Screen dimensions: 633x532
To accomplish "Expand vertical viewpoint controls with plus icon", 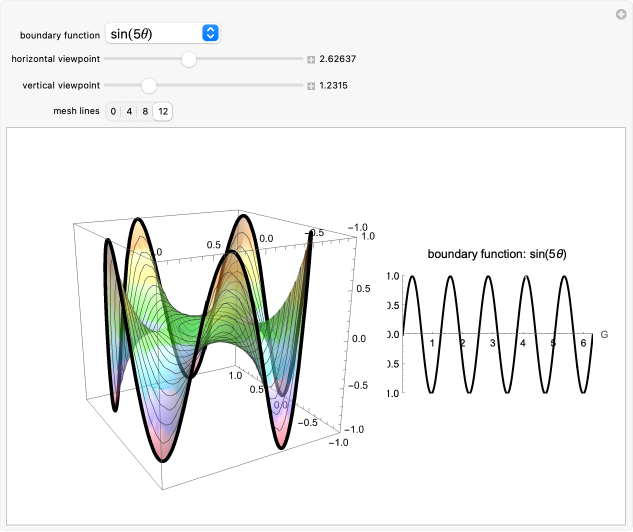I will coord(311,85).
